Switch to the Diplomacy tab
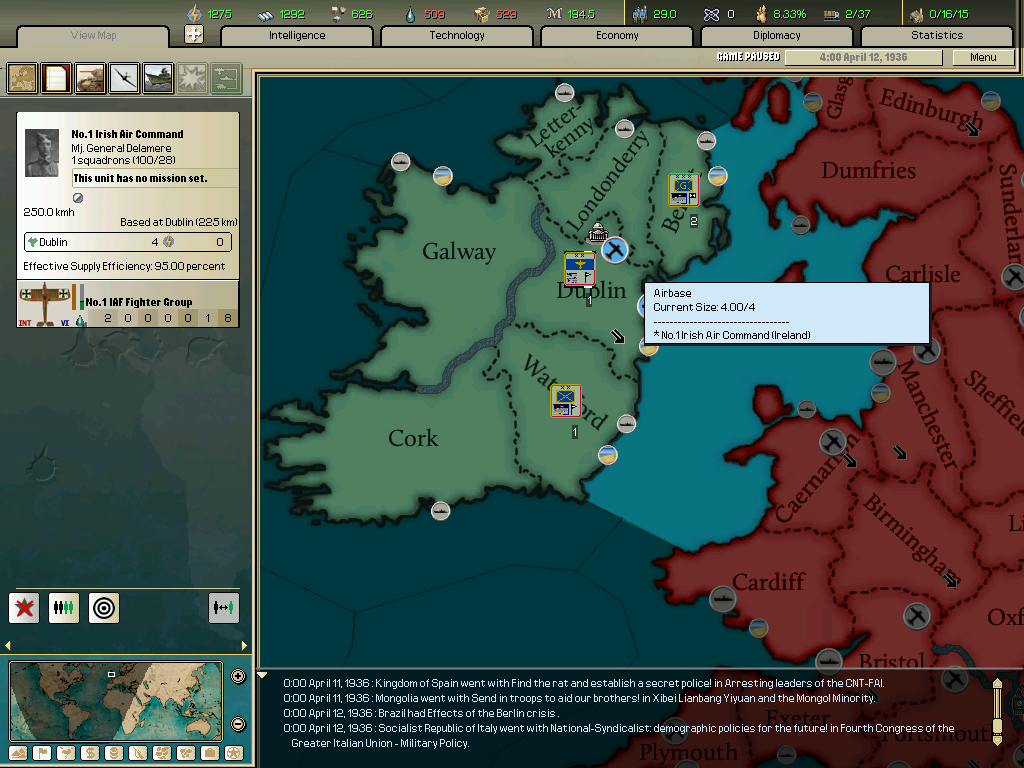Image resolution: width=1024 pixels, height=768 pixels. 777,36
